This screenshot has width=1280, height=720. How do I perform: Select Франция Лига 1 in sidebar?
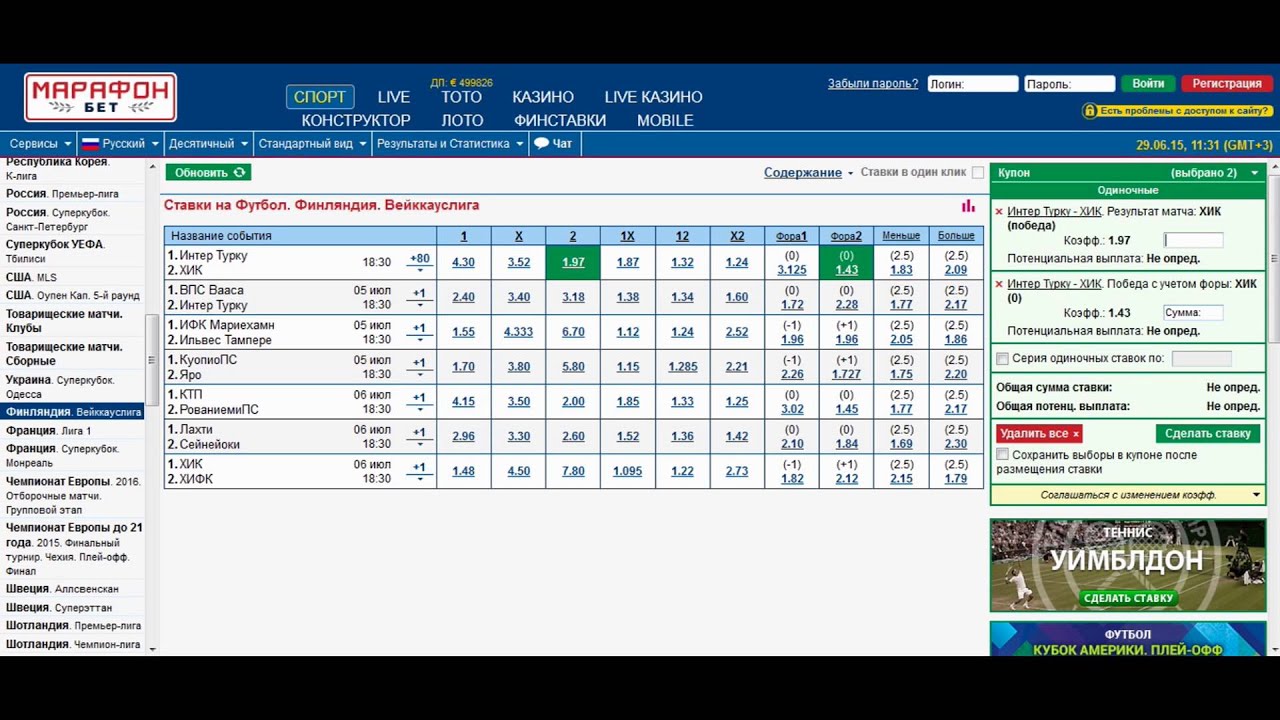click(48, 431)
